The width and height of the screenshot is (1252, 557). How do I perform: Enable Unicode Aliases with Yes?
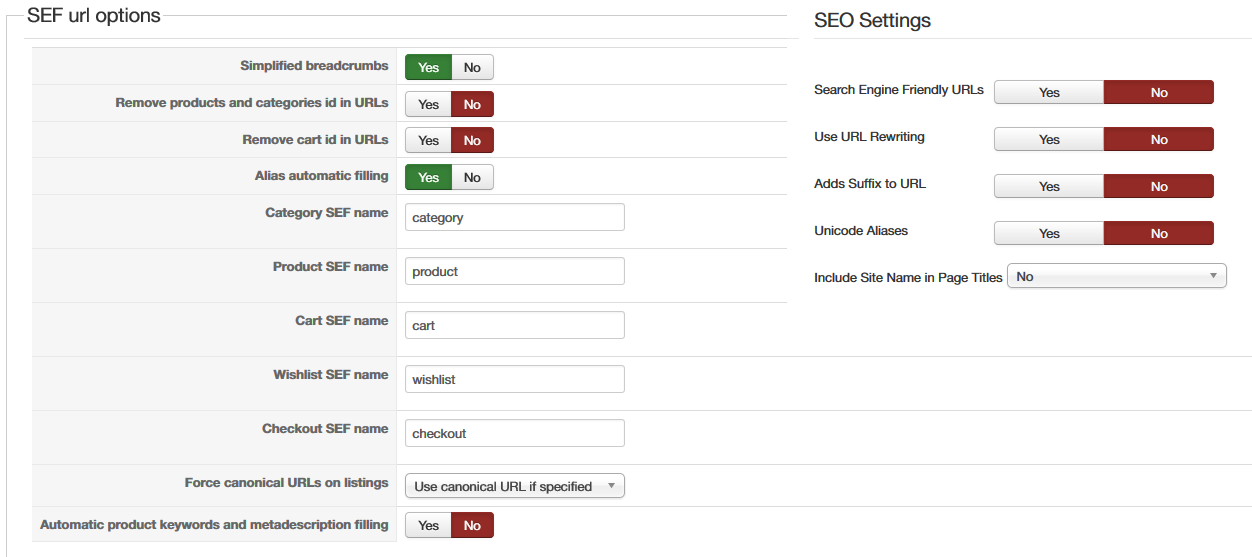coord(1048,233)
